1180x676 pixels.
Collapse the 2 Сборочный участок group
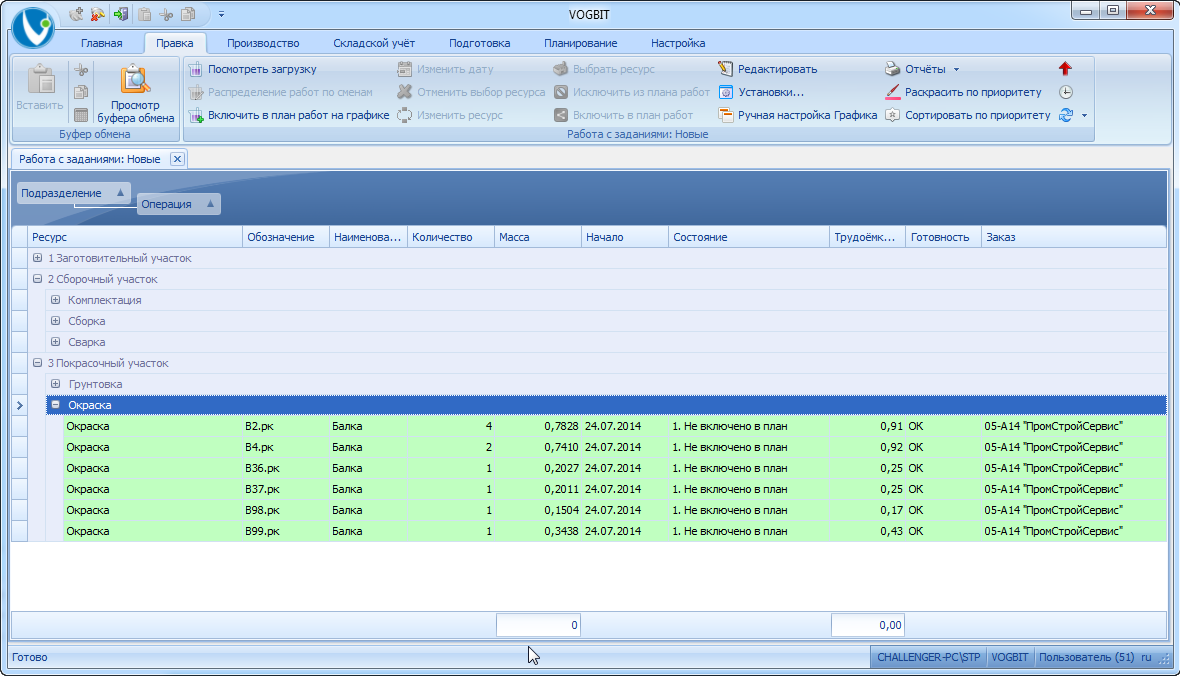pyautogui.click(x=37, y=279)
